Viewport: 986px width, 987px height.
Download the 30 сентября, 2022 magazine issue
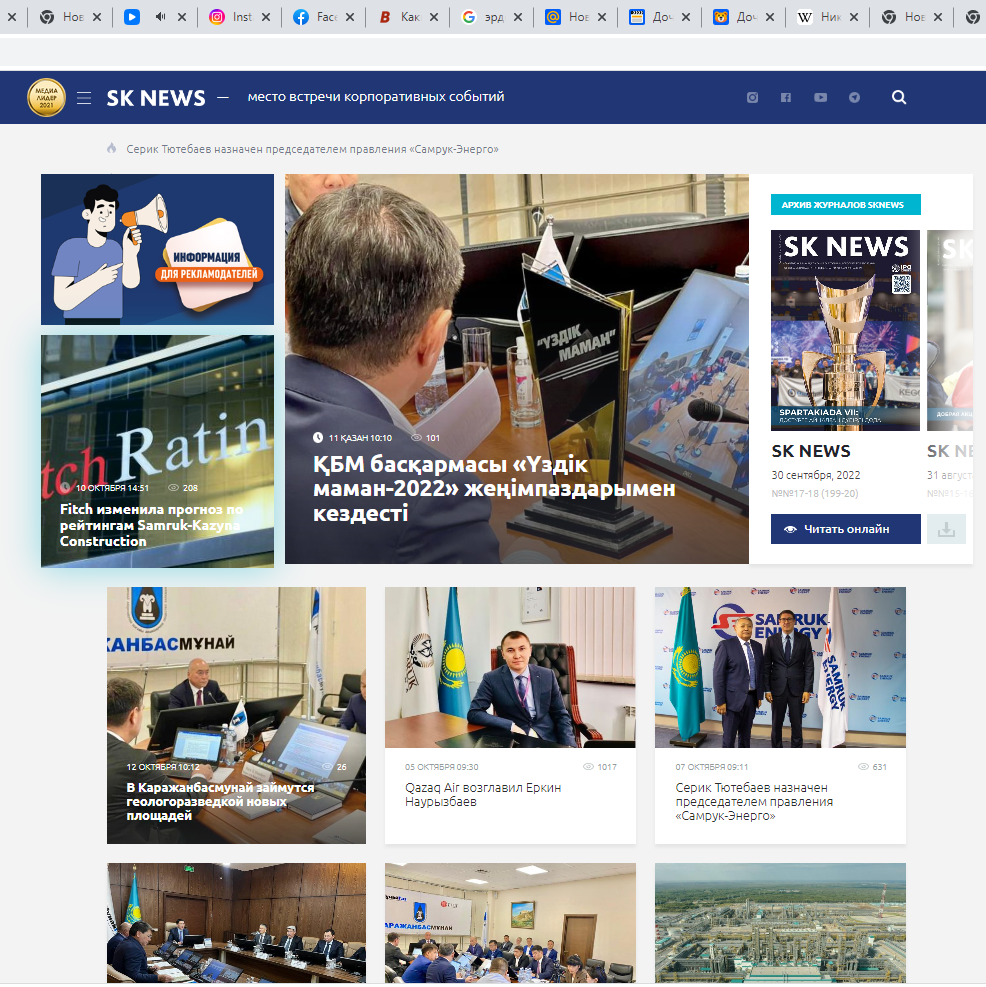pyautogui.click(x=946, y=529)
